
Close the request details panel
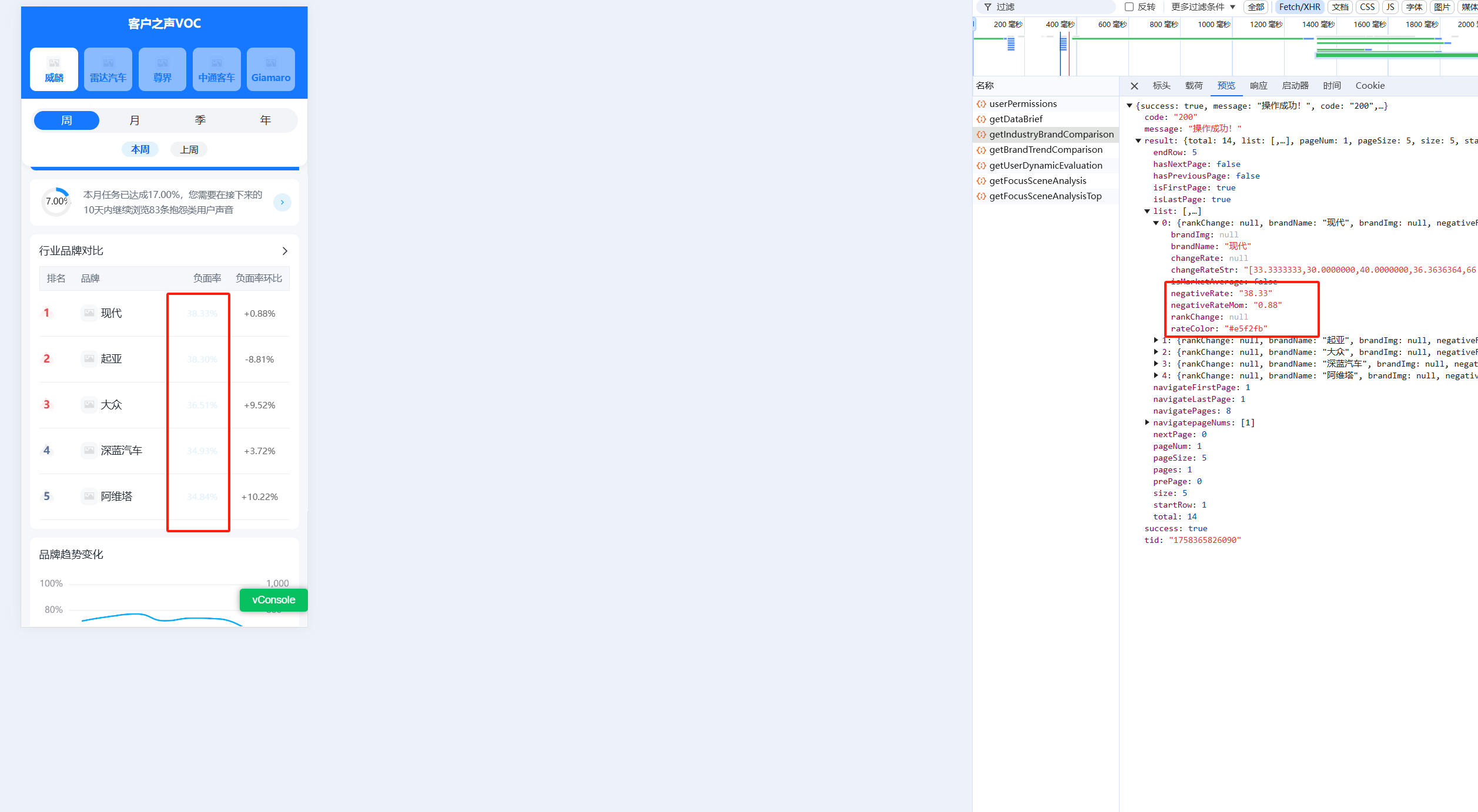pyautogui.click(x=1134, y=86)
